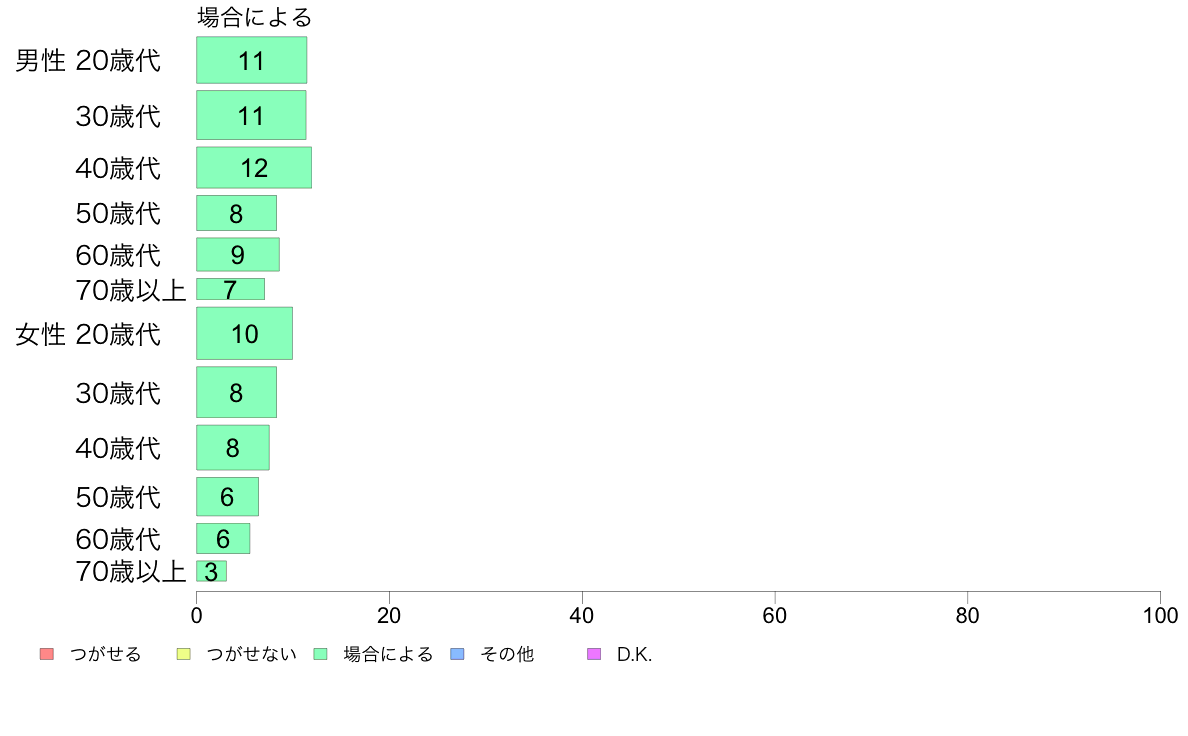Screen dimensions: 1188x736
Task: Click the 100 tick on the x-axis
Action: pyautogui.click(x=1160, y=615)
